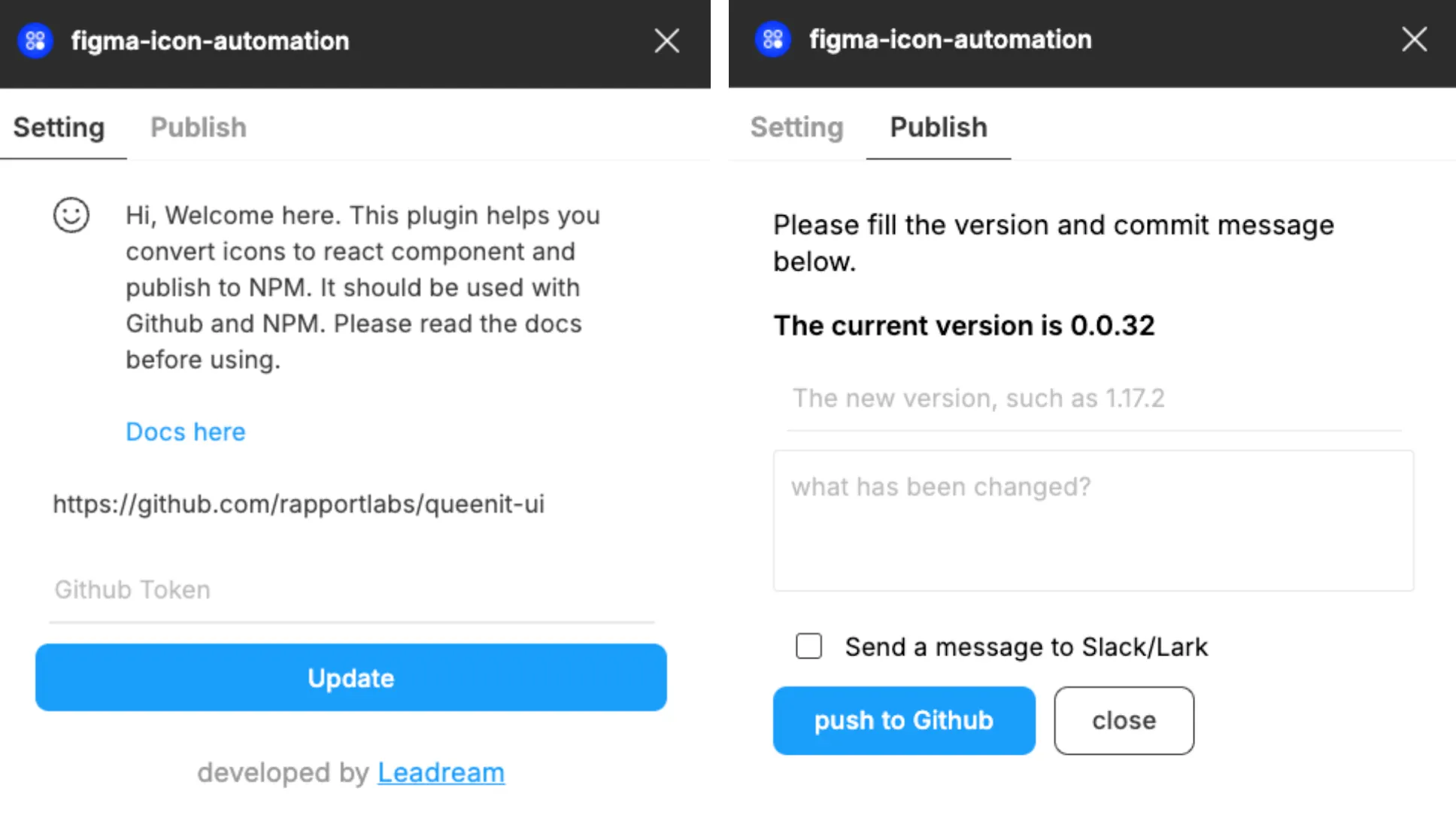Switch to the Publish tab from the welcome window
Screen dimensions: 1456x827
pos(199,127)
